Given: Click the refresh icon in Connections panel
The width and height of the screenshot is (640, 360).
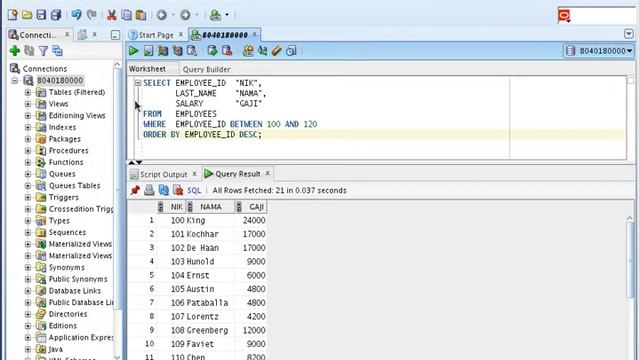Looking at the screenshot, I should (x=29, y=51).
